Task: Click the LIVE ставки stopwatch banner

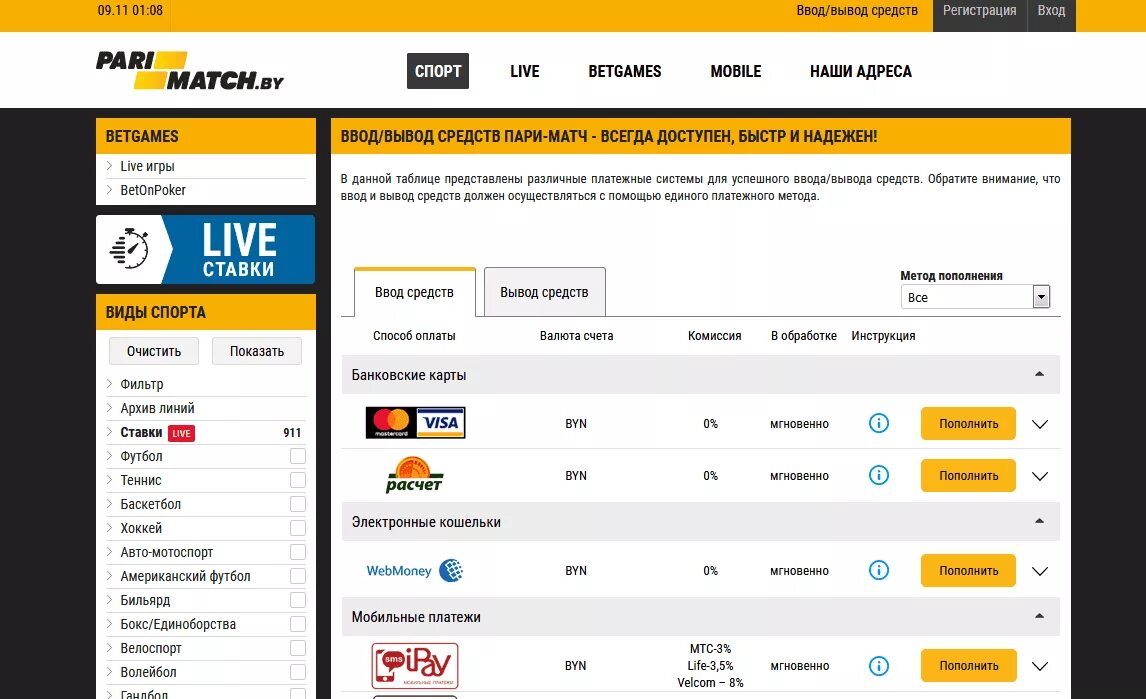Action: click(x=205, y=249)
